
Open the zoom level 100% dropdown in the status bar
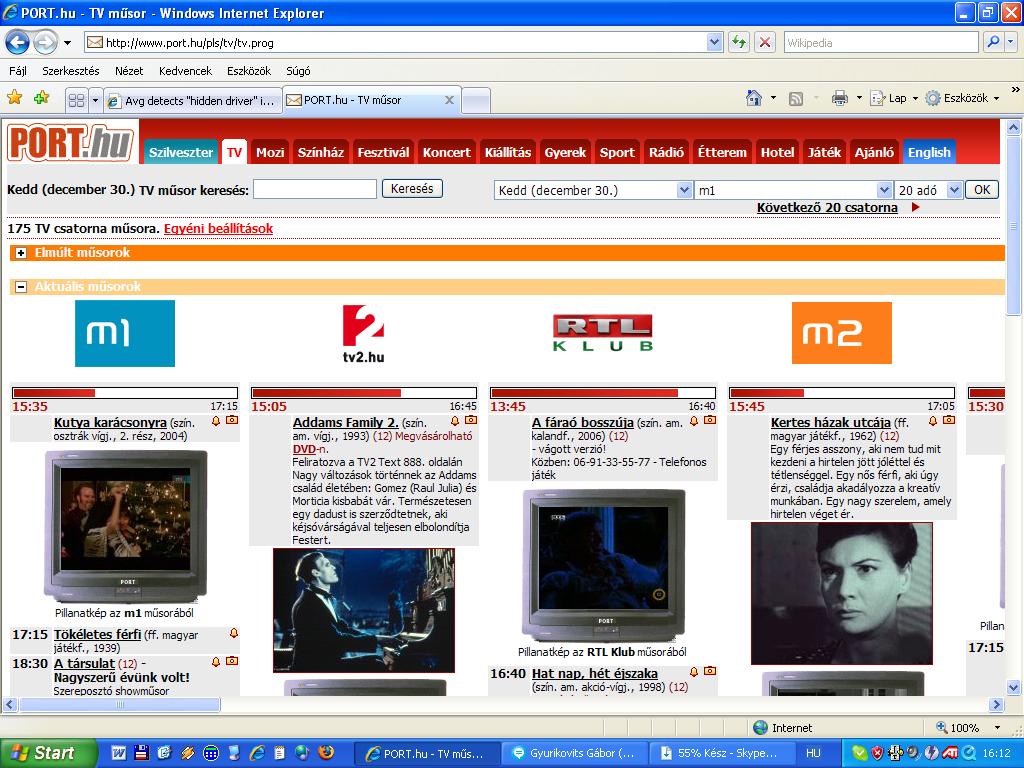pos(997,728)
